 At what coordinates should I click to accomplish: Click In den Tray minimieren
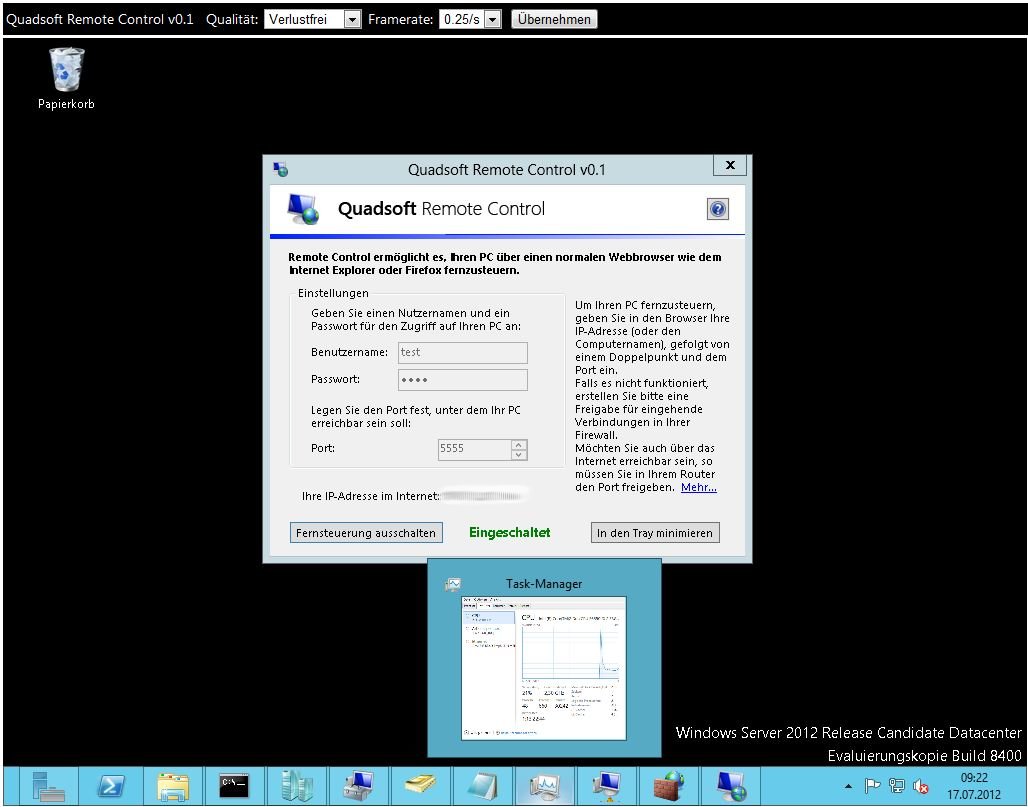[x=655, y=533]
